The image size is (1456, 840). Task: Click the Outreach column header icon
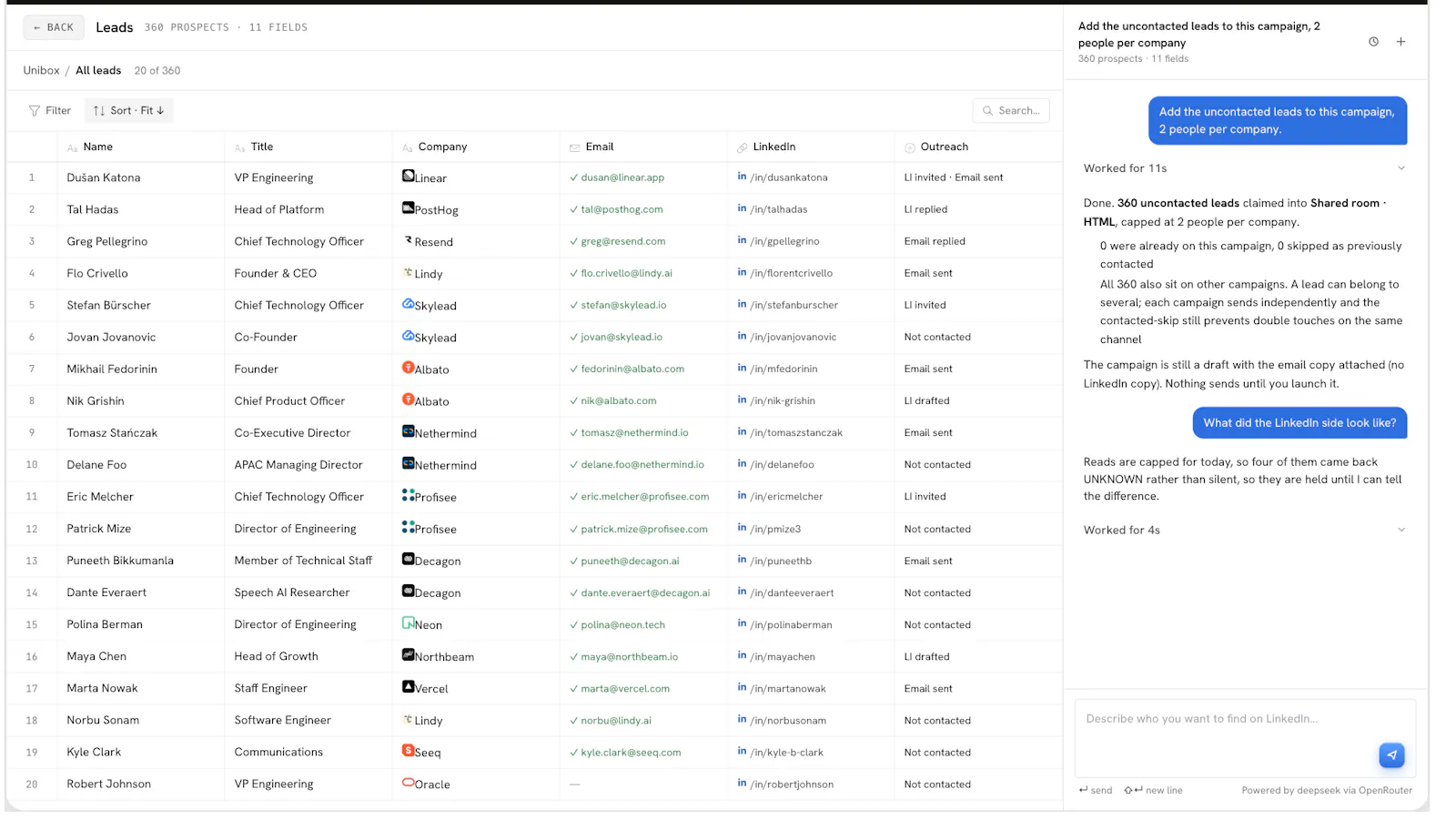click(910, 147)
